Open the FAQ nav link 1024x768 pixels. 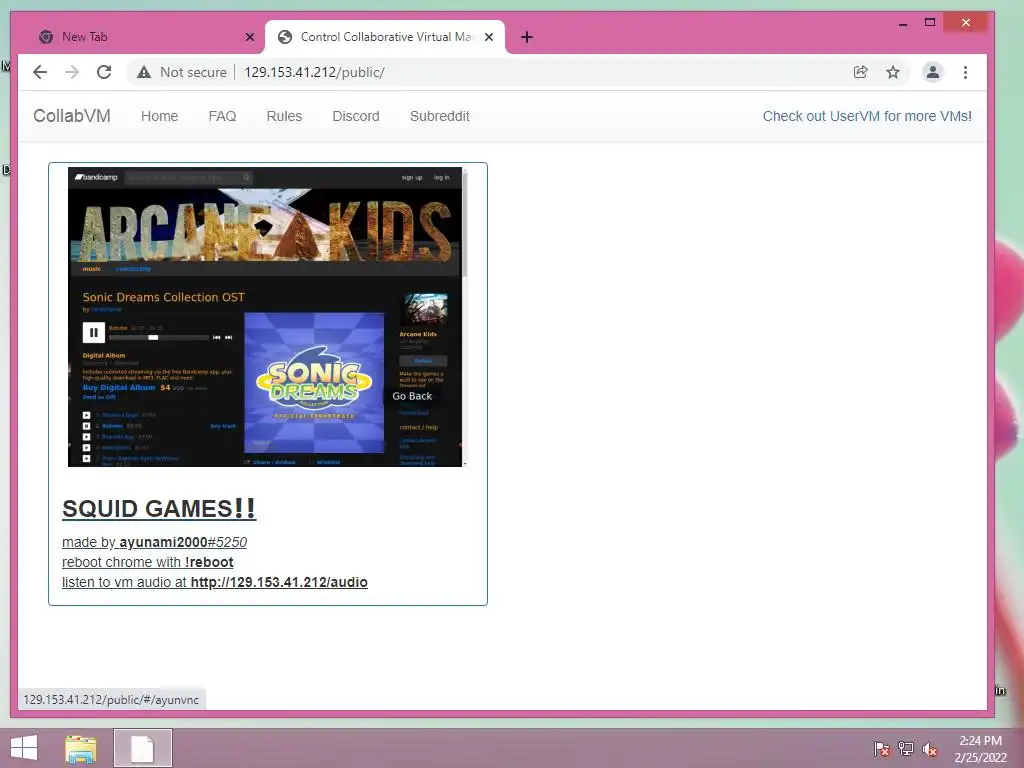(222, 116)
